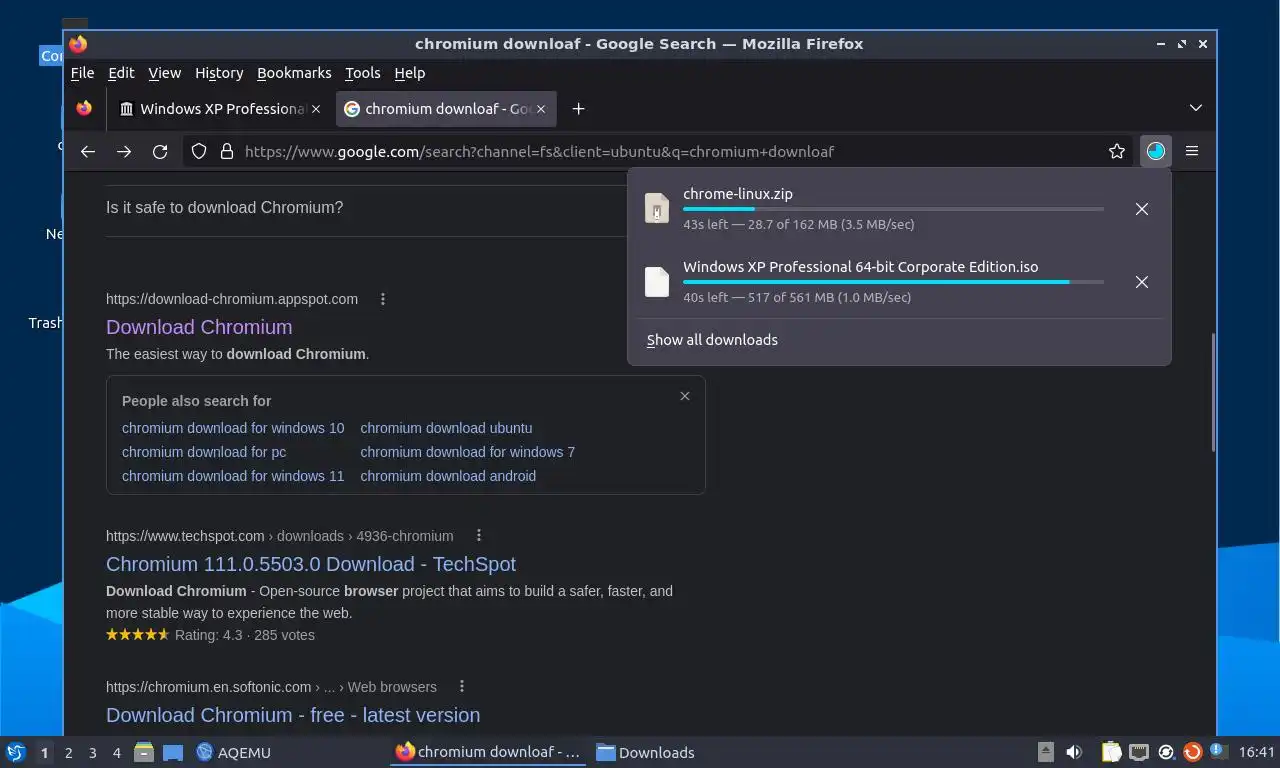Click the orange update notifier tray icon
The height and width of the screenshot is (768, 1280).
1192,752
